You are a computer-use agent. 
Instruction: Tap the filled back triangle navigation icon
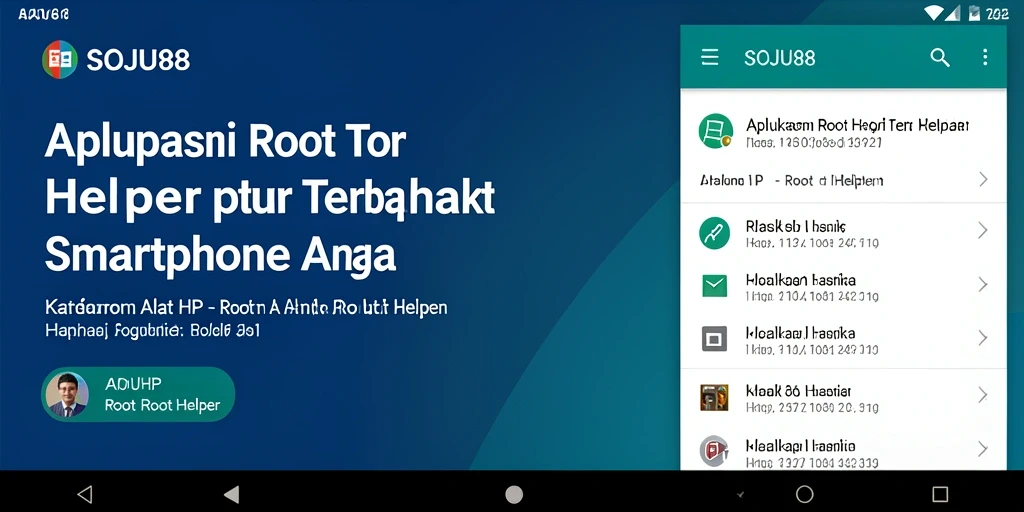[x=231, y=494]
